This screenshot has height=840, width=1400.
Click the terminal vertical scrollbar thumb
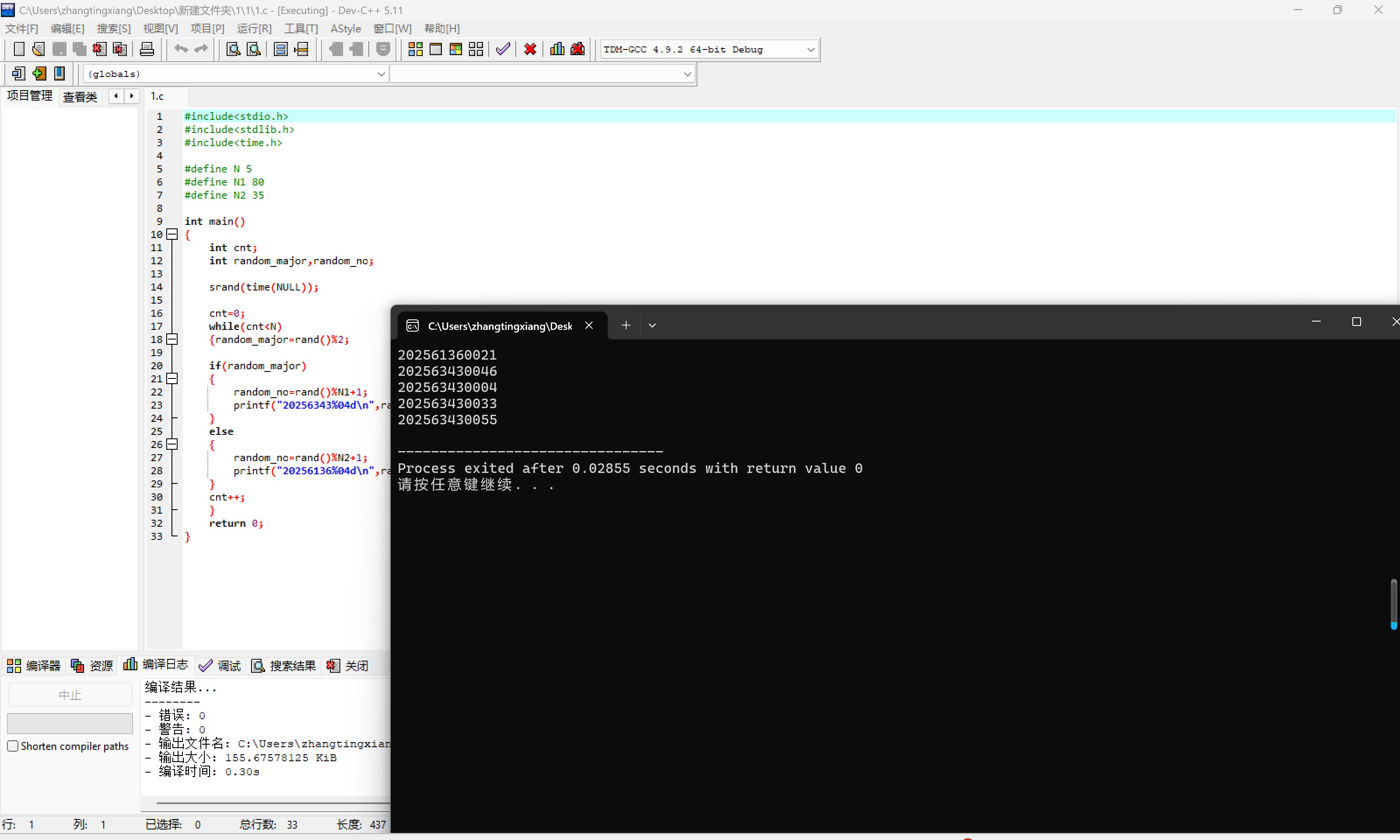pyautogui.click(x=1393, y=602)
